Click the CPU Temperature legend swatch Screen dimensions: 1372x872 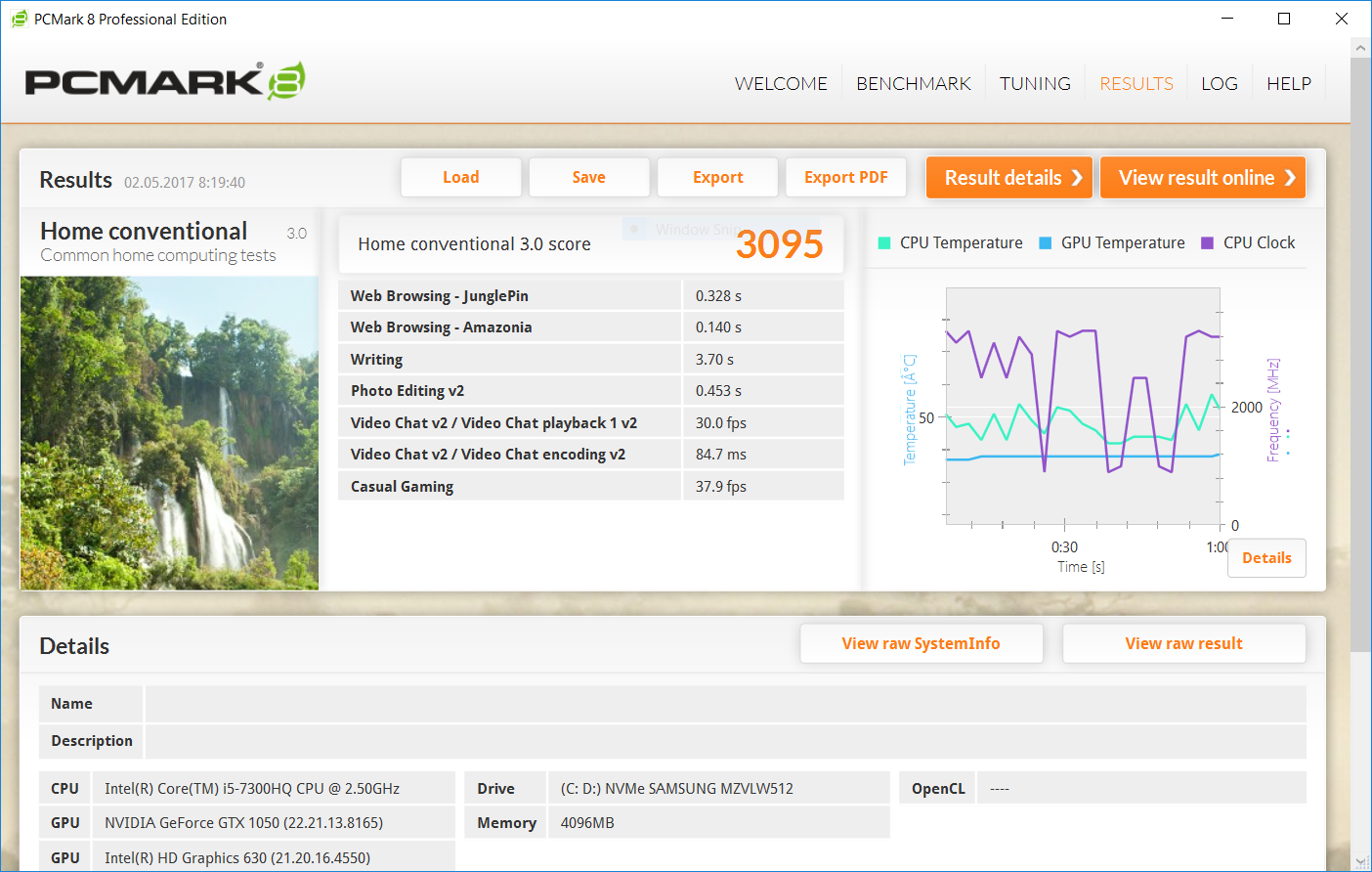coord(884,243)
